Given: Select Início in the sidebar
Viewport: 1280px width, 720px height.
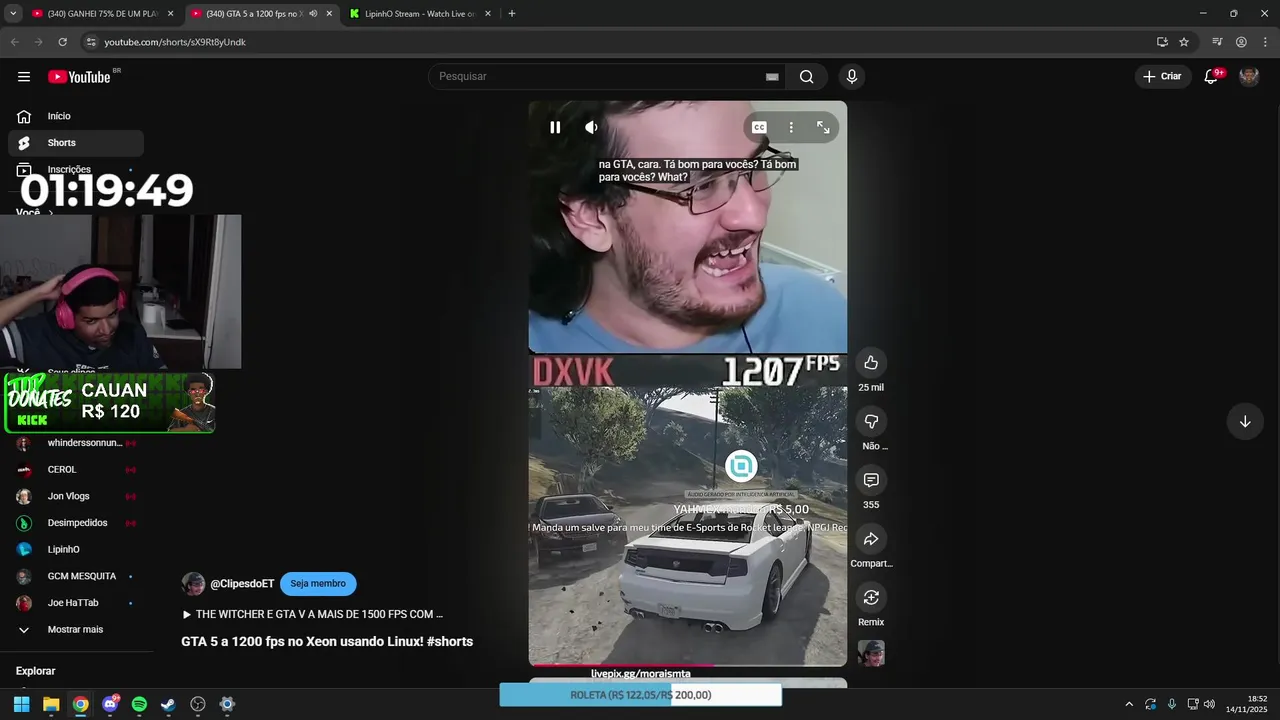Looking at the screenshot, I should 76,116.
